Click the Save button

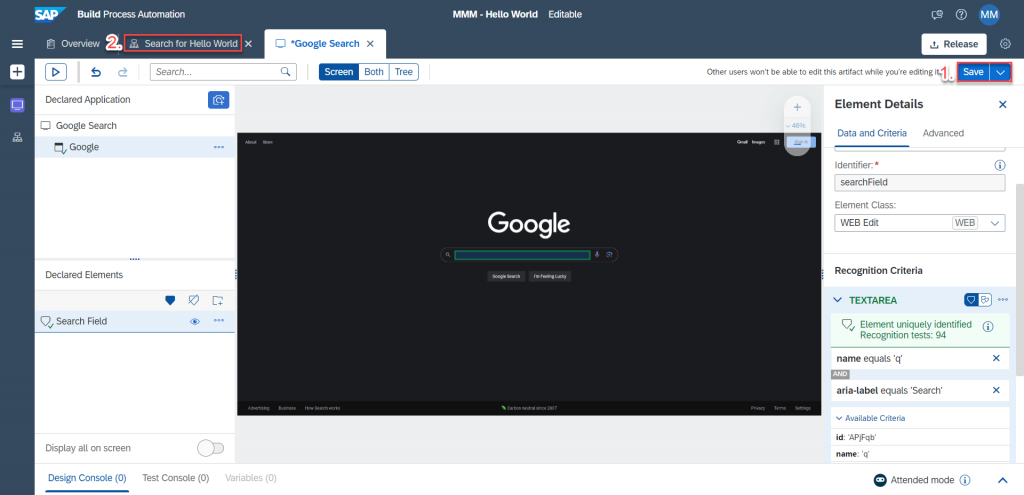(973, 72)
